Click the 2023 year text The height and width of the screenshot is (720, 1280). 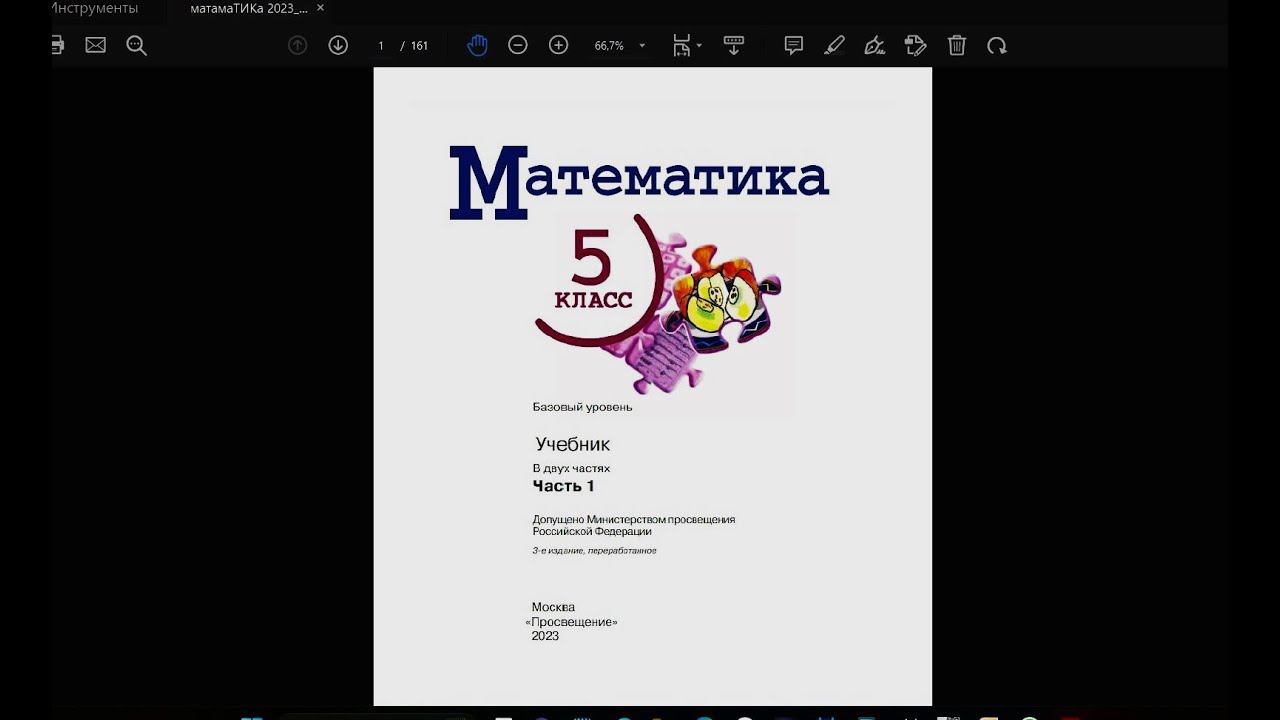(545, 636)
